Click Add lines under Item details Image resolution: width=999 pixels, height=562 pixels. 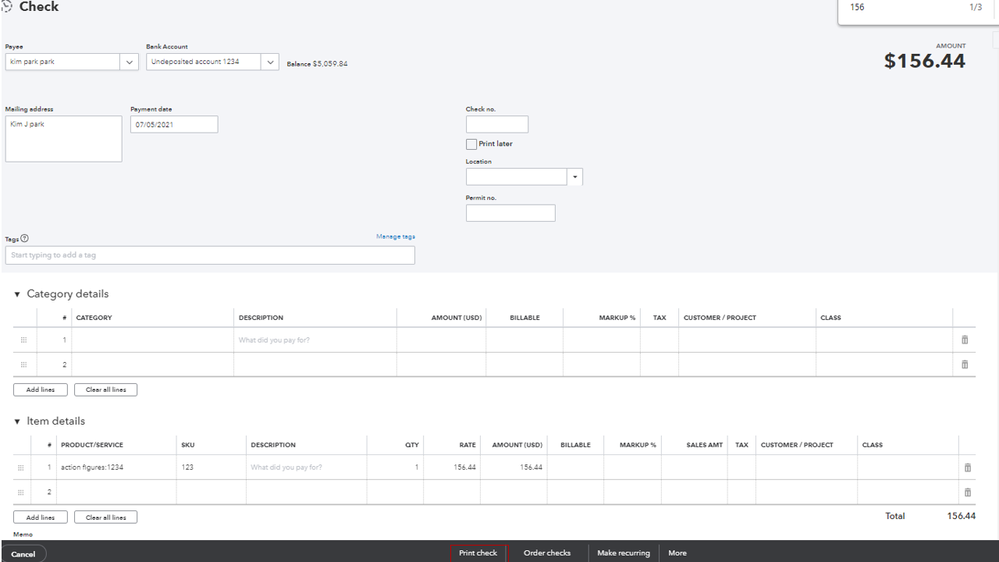point(40,517)
